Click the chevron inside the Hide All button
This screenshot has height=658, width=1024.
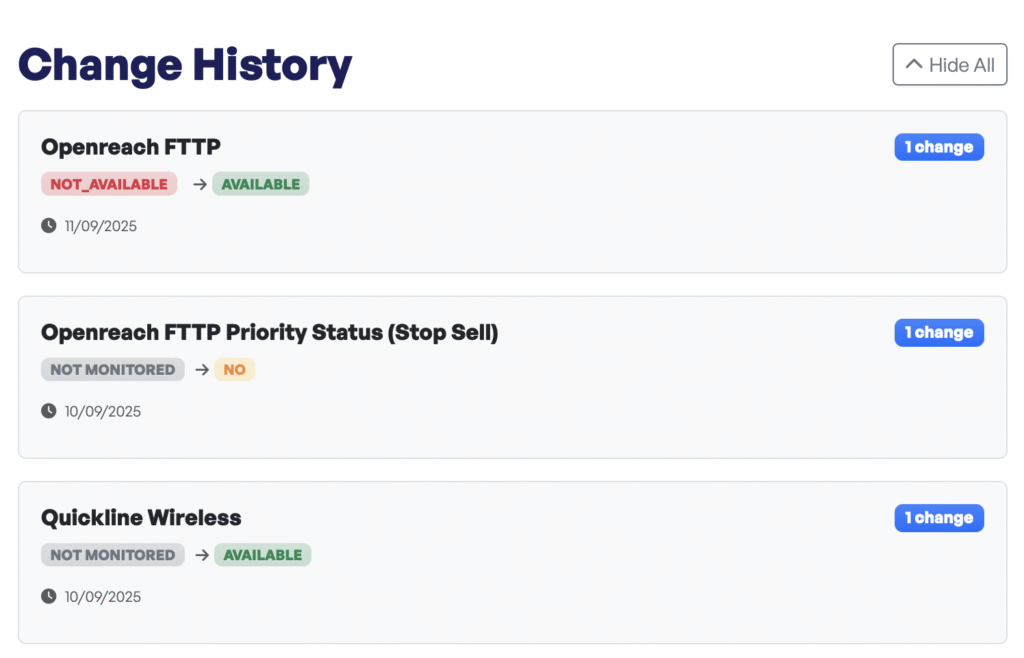click(913, 63)
